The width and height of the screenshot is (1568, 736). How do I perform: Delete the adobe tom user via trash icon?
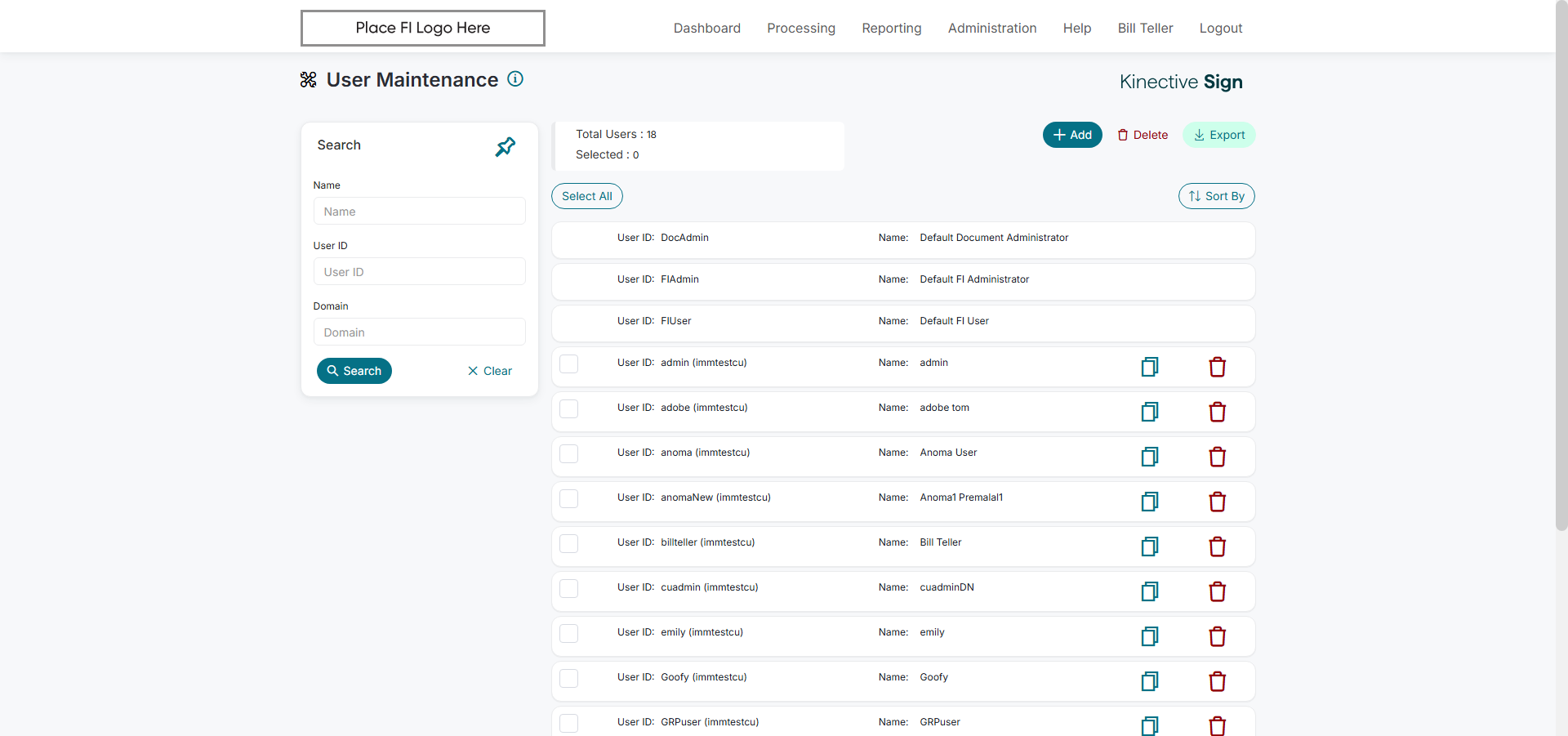(x=1217, y=412)
